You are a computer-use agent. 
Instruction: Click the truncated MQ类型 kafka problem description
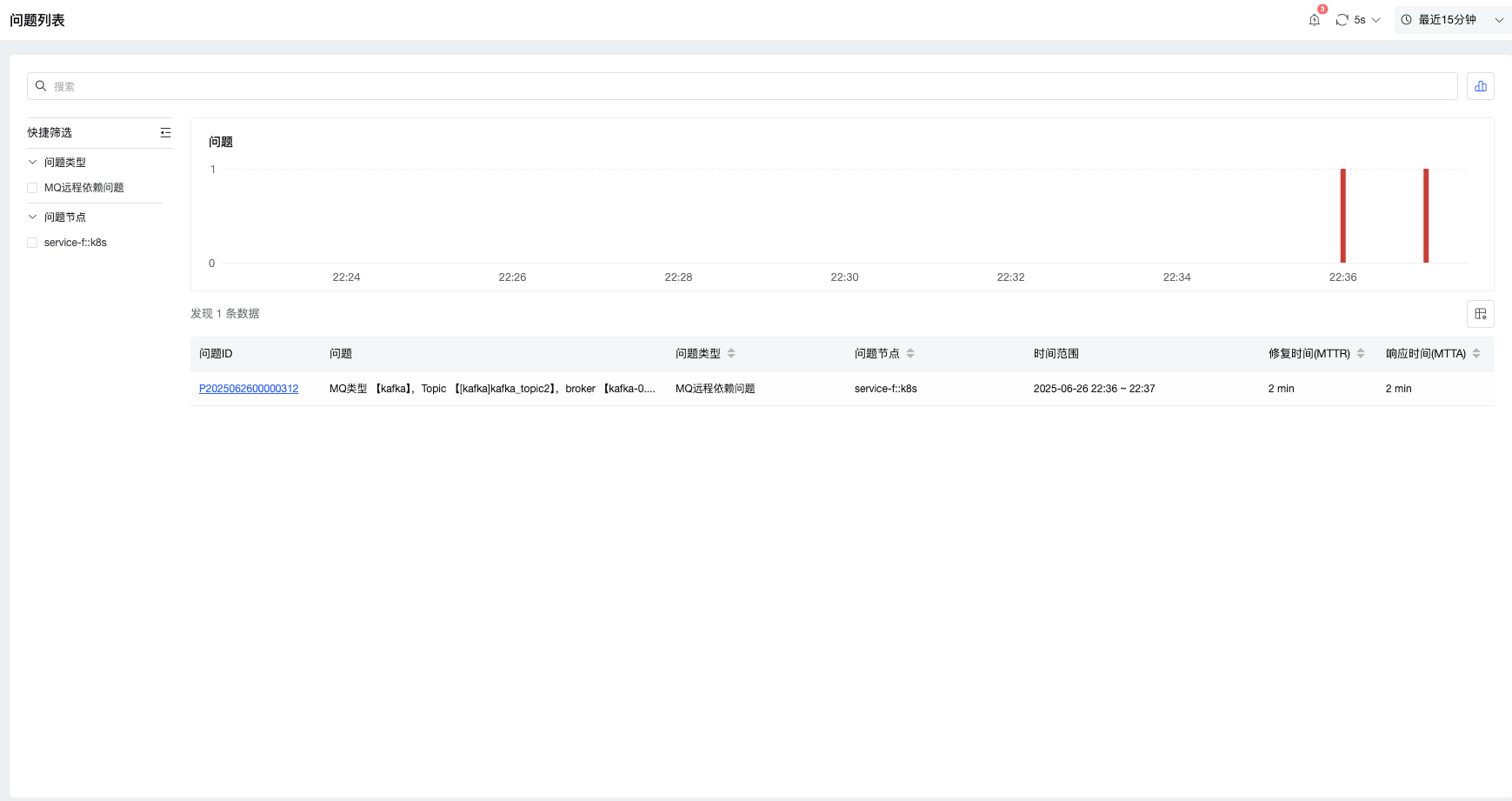[492, 389]
